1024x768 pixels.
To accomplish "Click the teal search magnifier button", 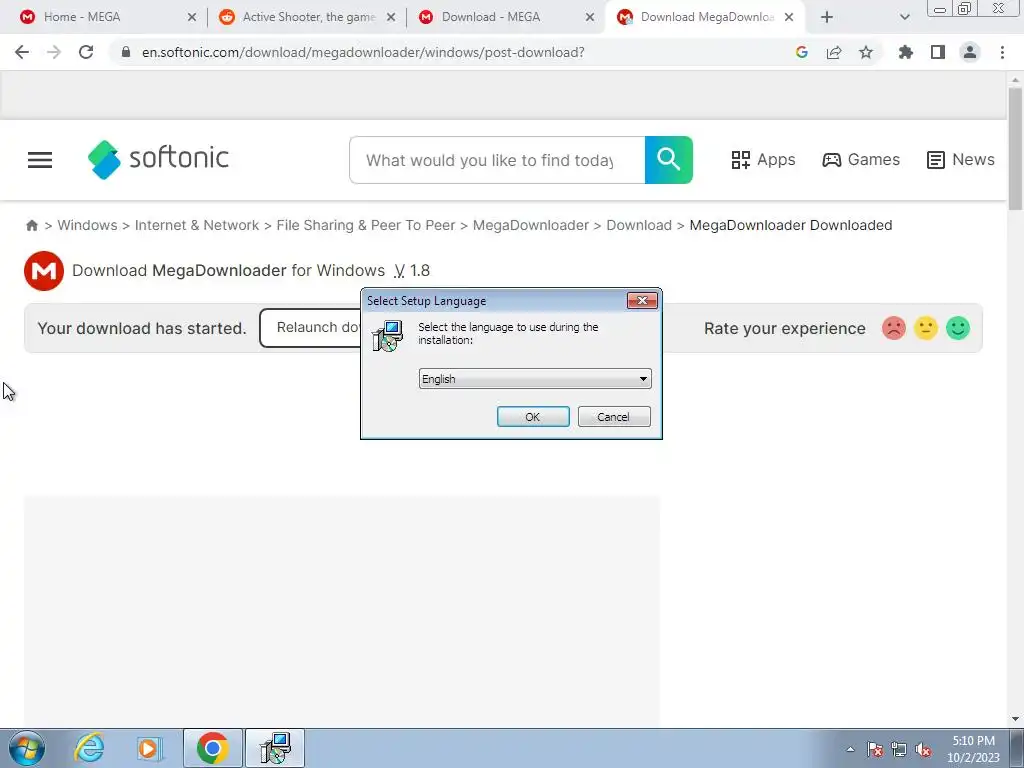I will [x=668, y=160].
